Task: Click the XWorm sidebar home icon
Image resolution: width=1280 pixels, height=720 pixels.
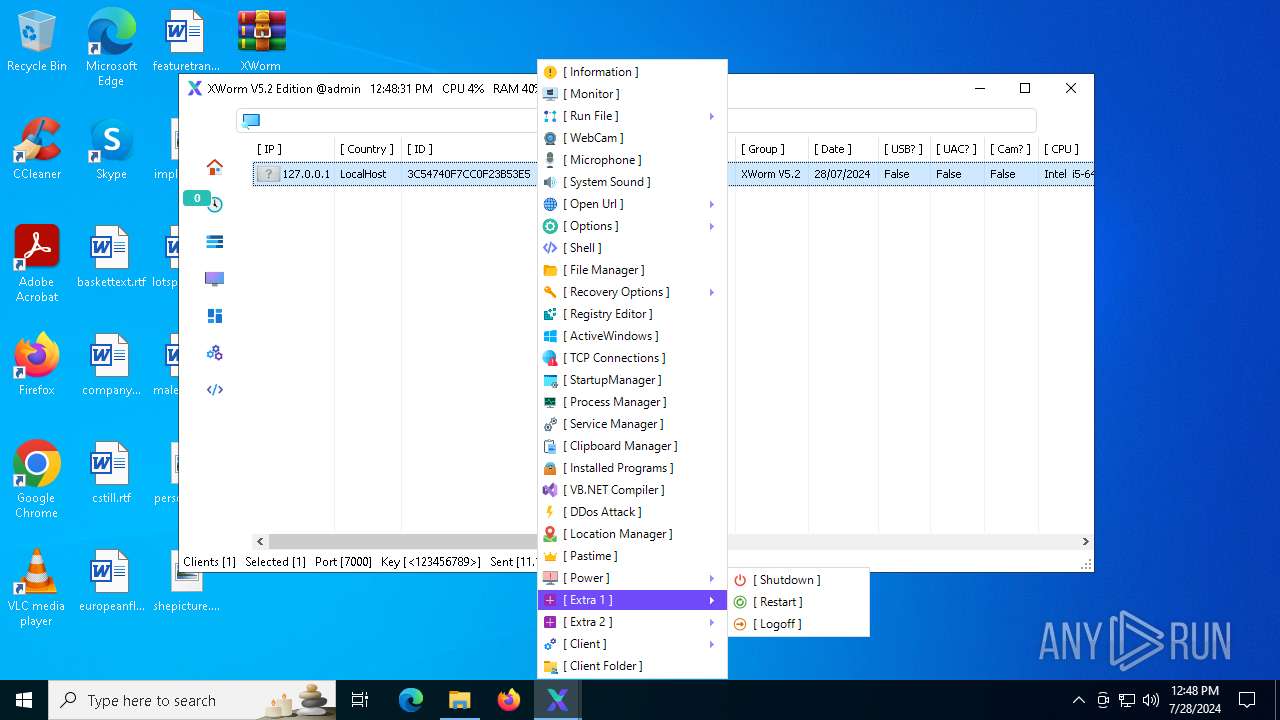Action: (214, 167)
